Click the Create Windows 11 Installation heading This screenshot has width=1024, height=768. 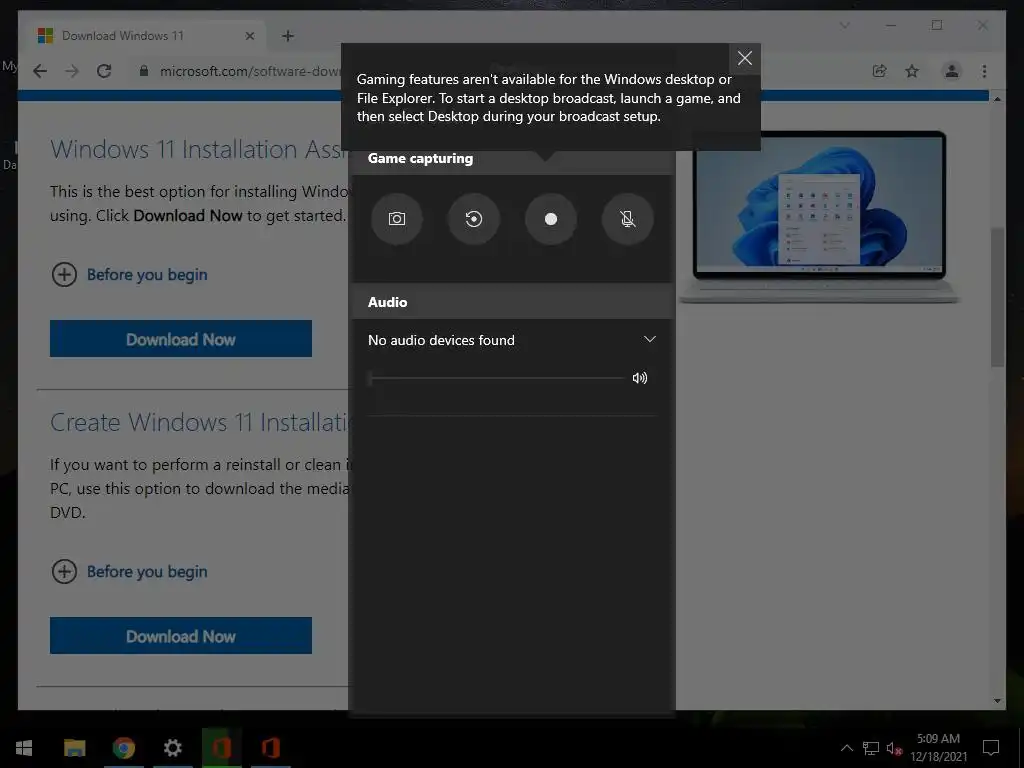click(x=200, y=423)
